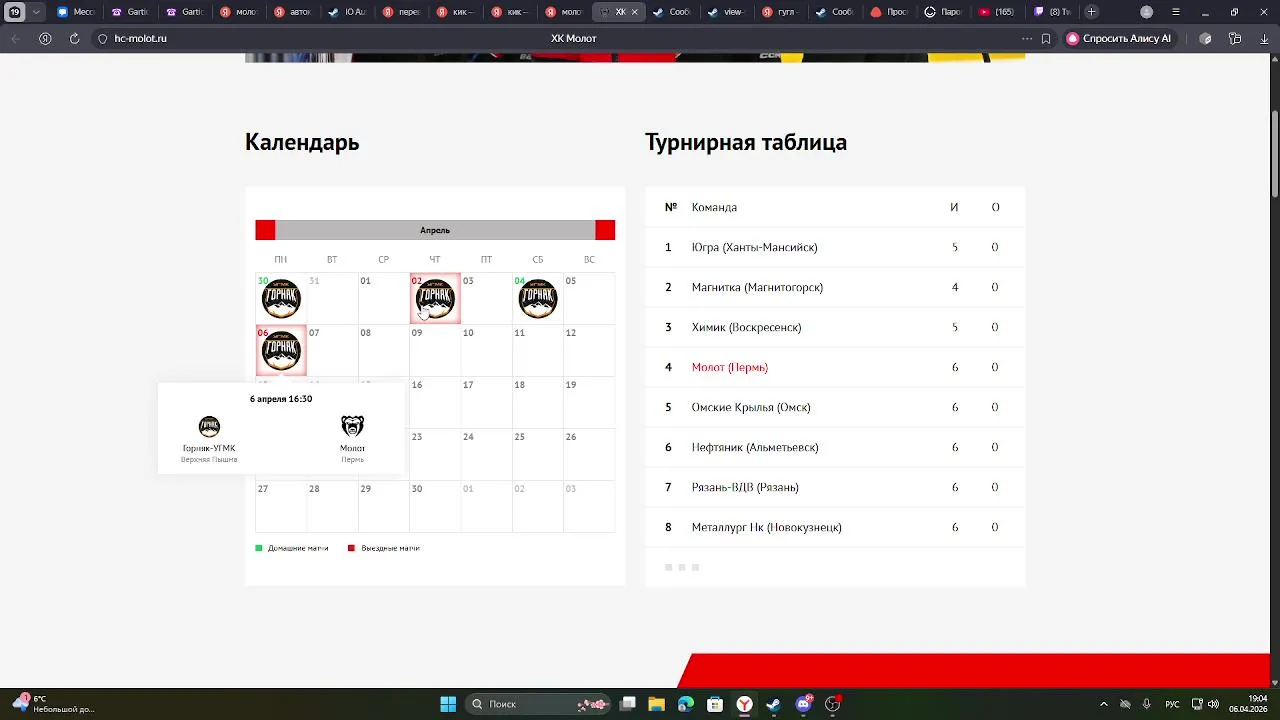1280x720 pixels.
Task: Open the Gornyak match logo on April 02
Action: pos(435,299)
